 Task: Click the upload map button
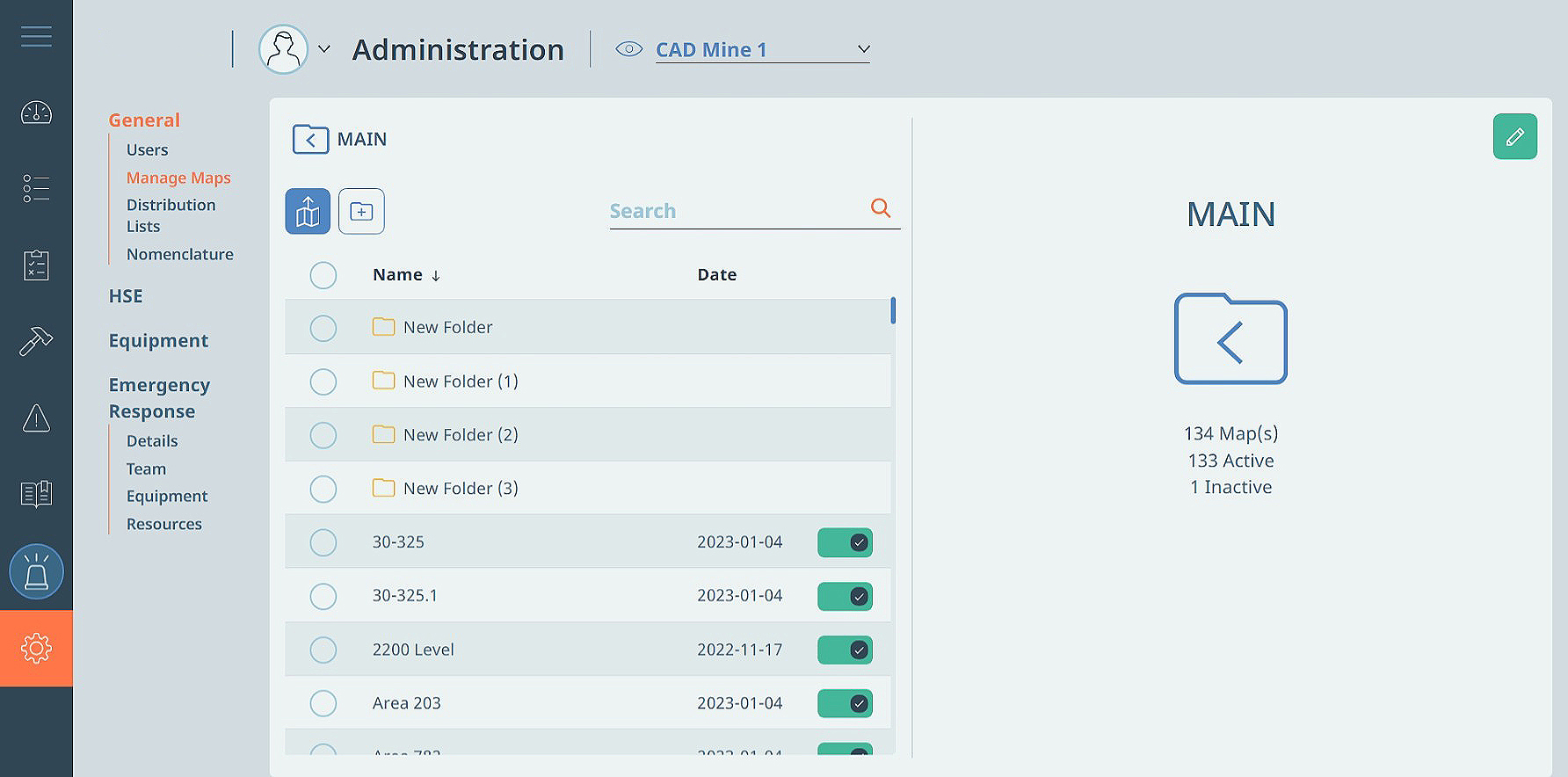pyautogui.click(x=308, y=211)
